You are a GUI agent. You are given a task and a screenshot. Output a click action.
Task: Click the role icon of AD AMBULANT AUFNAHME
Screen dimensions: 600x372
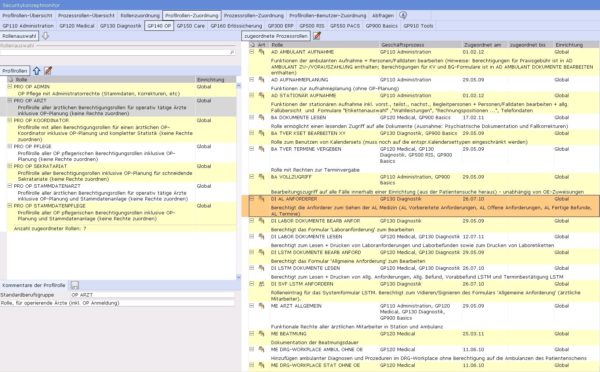261,52
